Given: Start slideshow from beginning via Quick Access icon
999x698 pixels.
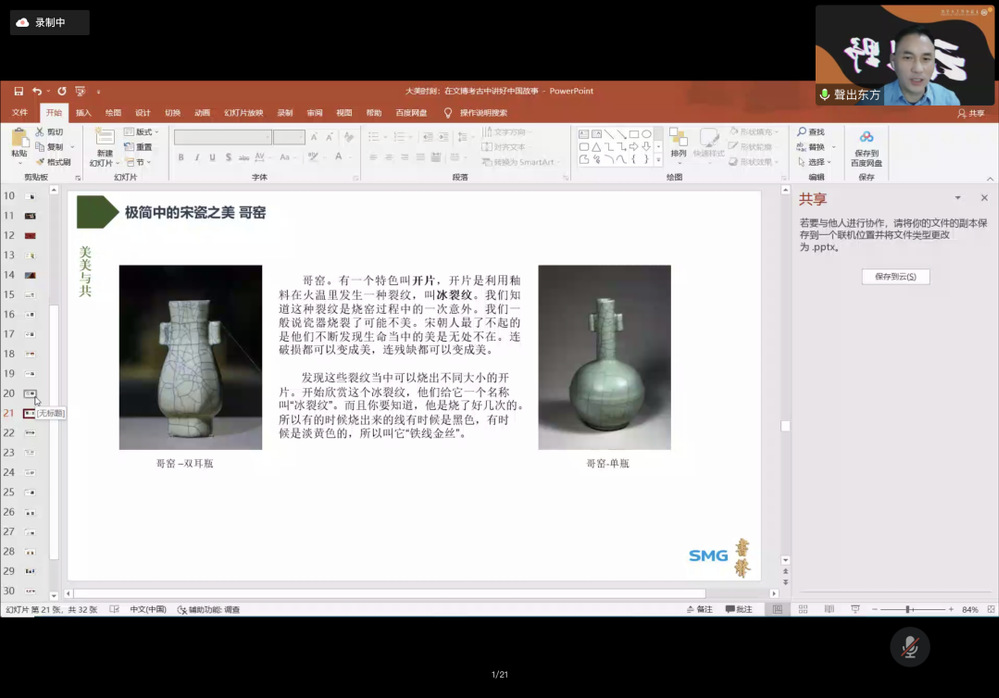Looking at the screenshot, I should [x=80, y=91].
